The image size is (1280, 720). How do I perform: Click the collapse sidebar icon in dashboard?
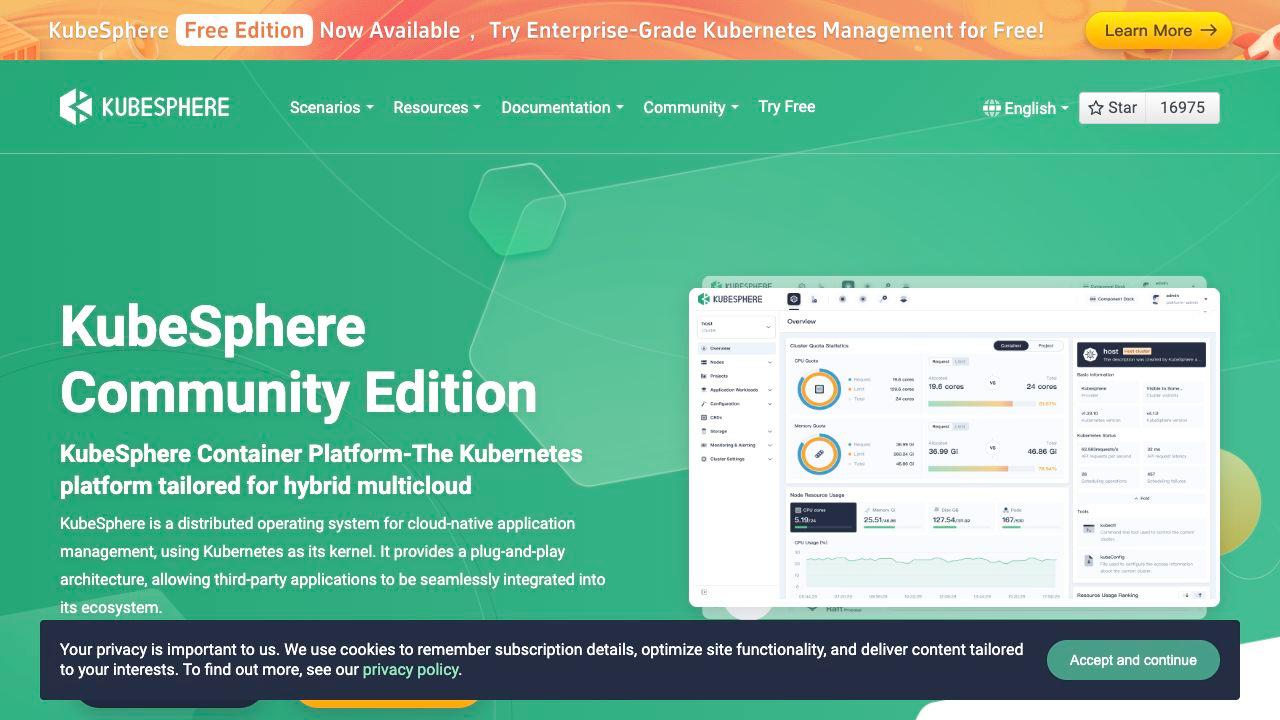(704, 592)
